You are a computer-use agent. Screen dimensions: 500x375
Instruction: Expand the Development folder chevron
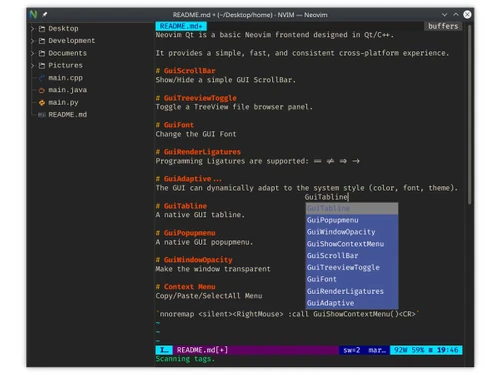point(32,41)
